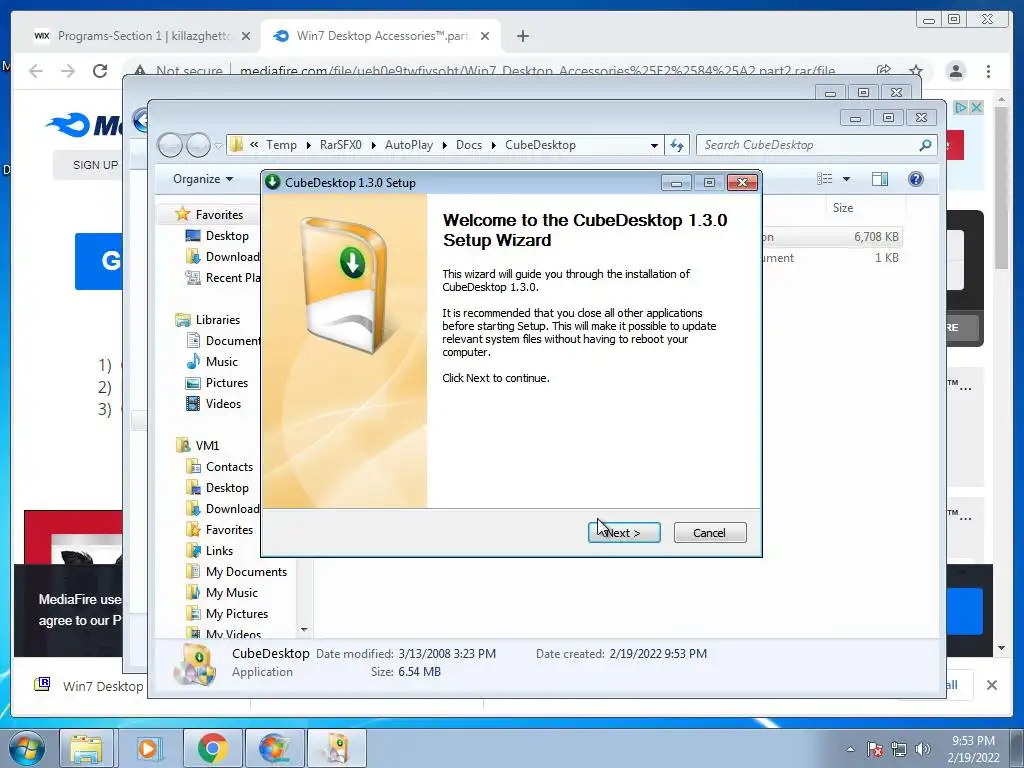Select RarSFX0 in the address breadcrumb

click(340, 145)
